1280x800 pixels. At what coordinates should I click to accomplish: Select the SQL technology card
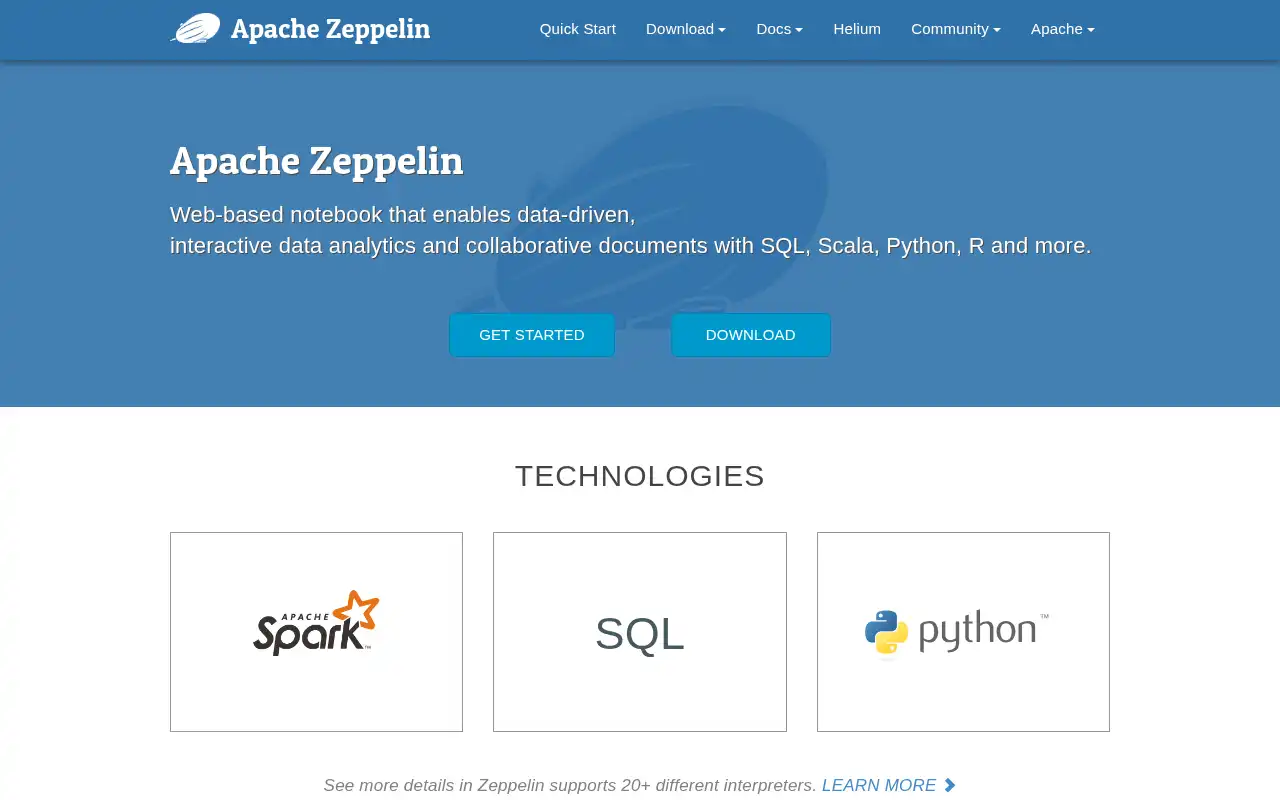click(x=640, y=632)
